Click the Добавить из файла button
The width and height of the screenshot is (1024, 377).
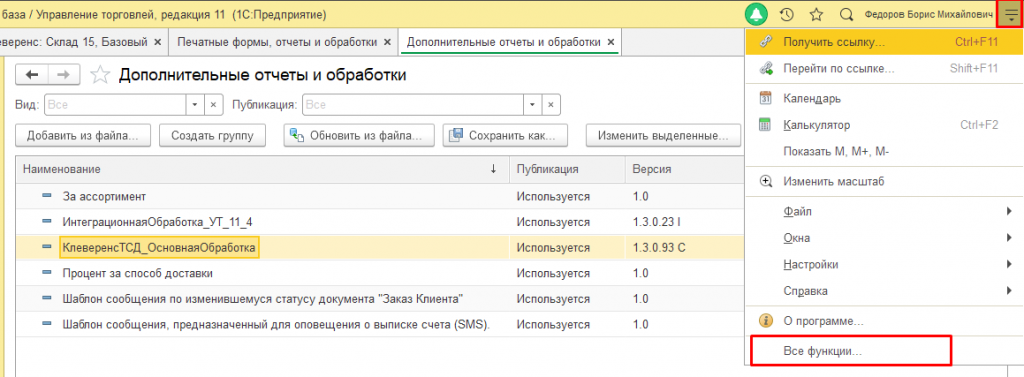pyautogui.click(x=83, y=136)
